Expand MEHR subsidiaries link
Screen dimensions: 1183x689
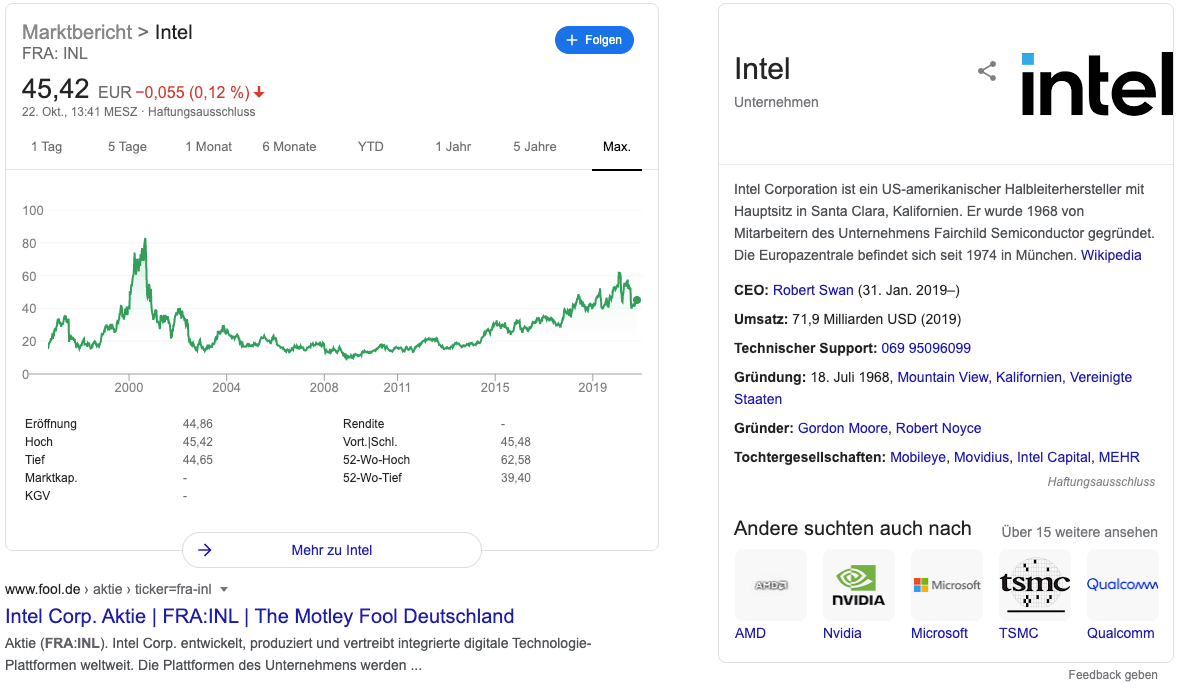(x=1119, y=457)
